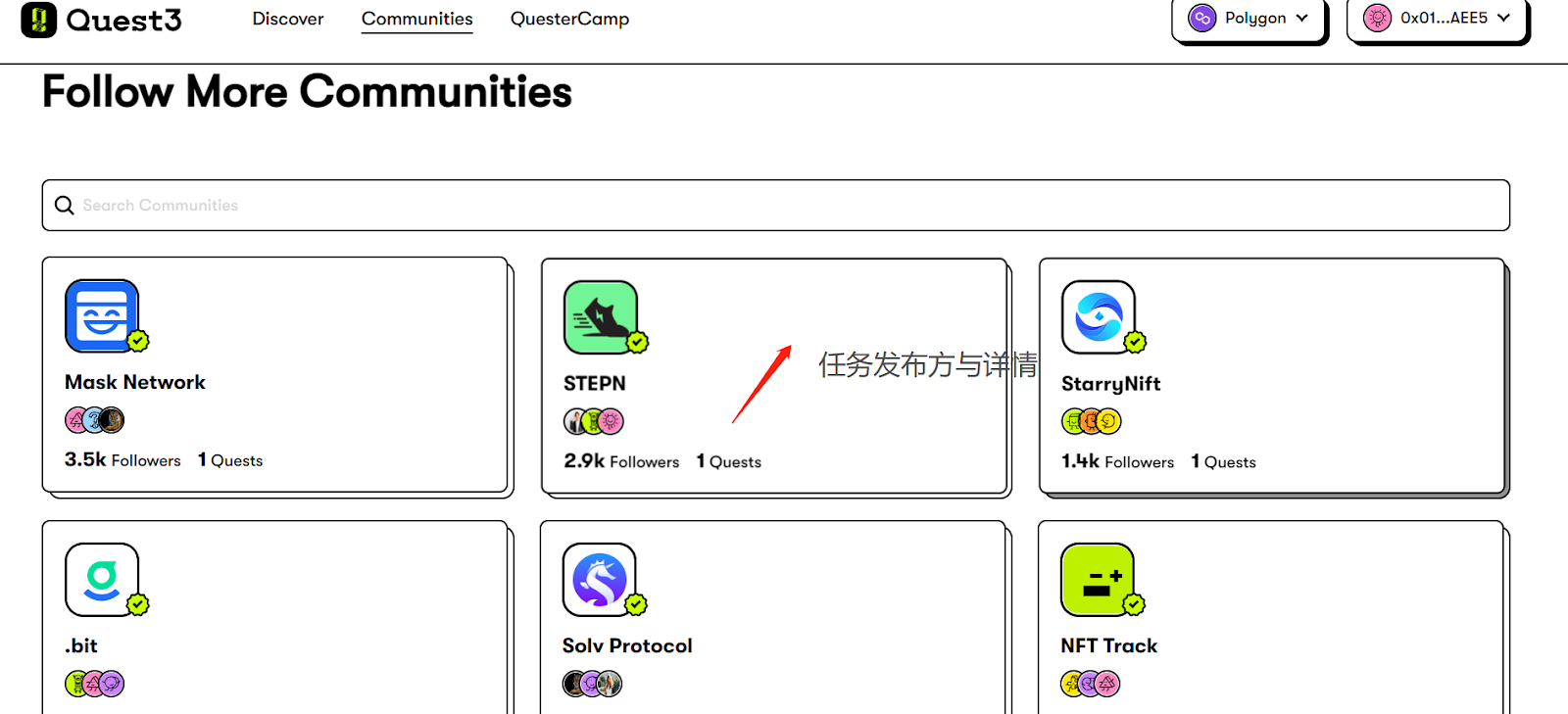This screenshot has height=714, width=1568.
Task: Open QuesterCamp from the nav bar
Action: coord(569,19)
